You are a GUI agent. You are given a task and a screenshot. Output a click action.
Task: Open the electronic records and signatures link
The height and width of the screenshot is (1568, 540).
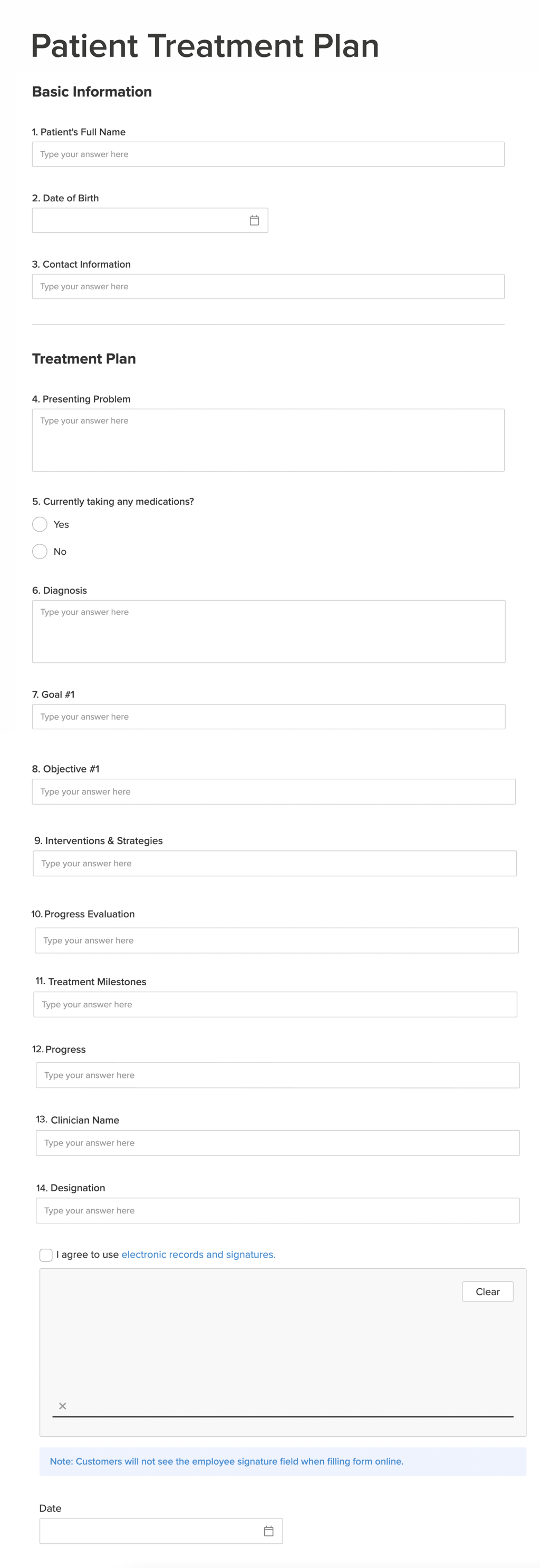(198, 1255)
